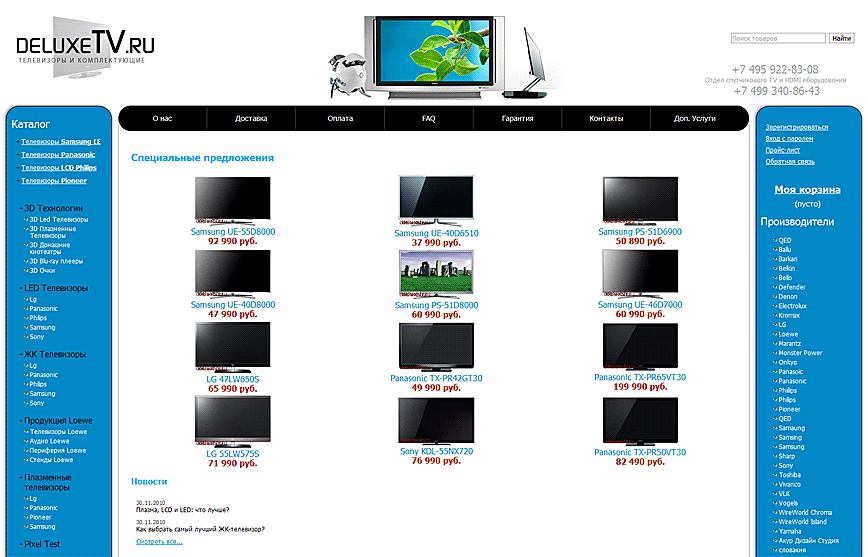Screen dimensions: 868x557
Task: Open the 'Моя корзина' cart link
Action: (x=807, y=190)
